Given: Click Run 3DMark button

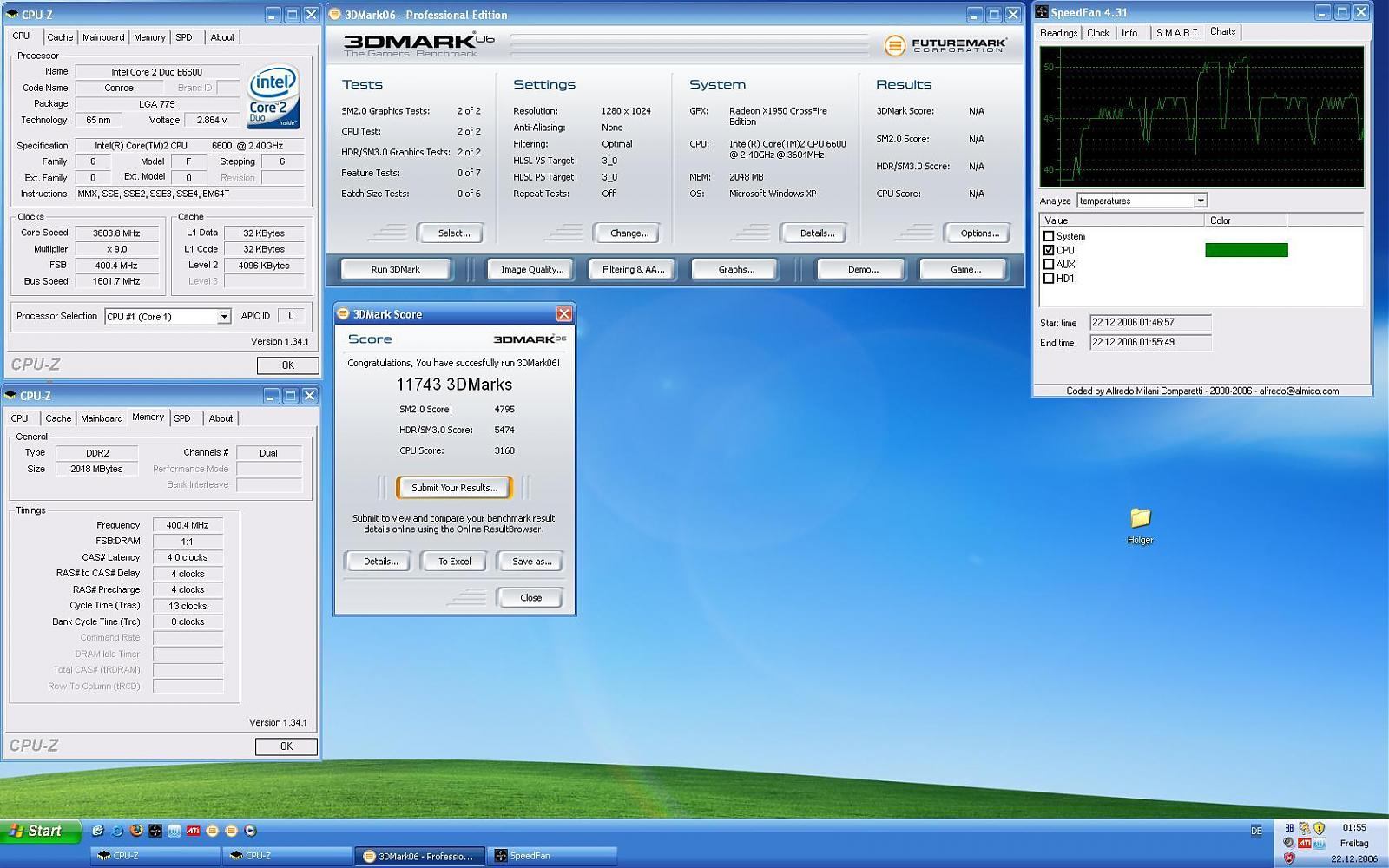Looking at the screenshot, I should (396, 270).
